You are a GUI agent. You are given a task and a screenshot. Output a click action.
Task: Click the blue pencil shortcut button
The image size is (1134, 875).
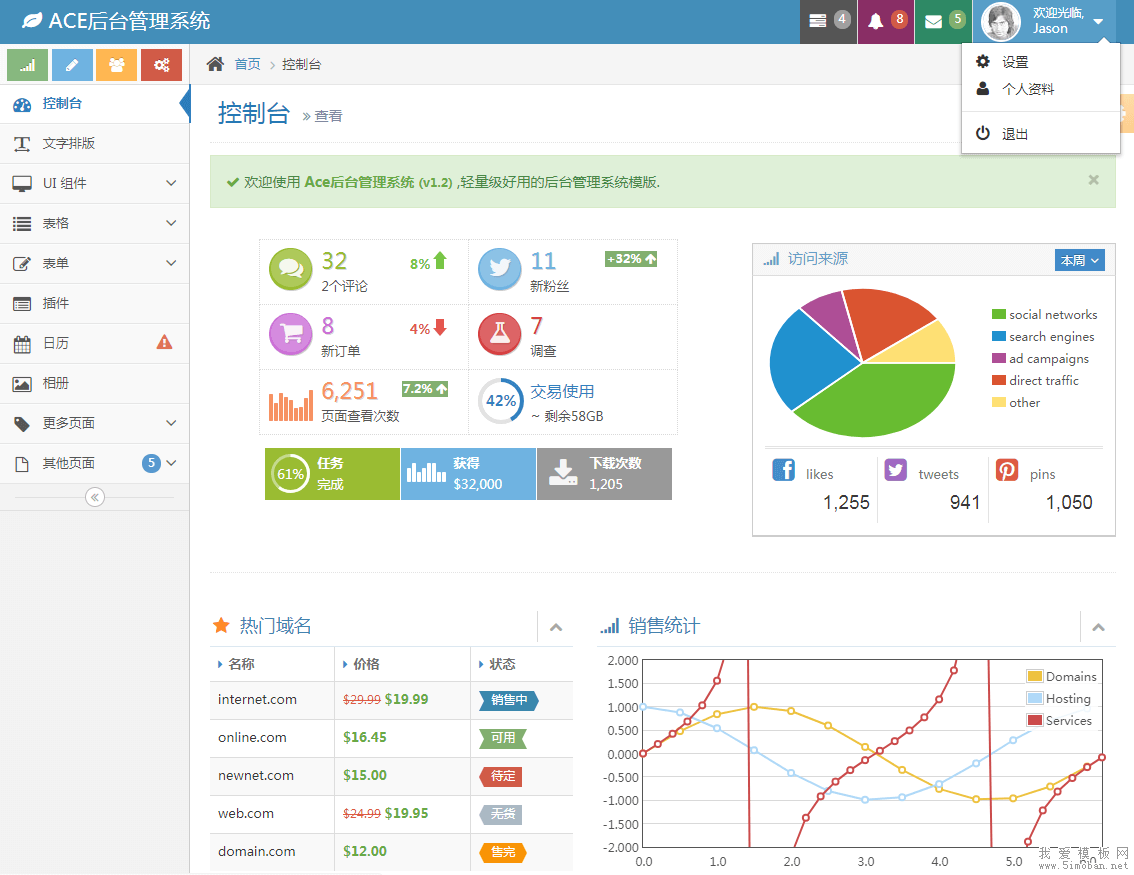coord(72,65)
